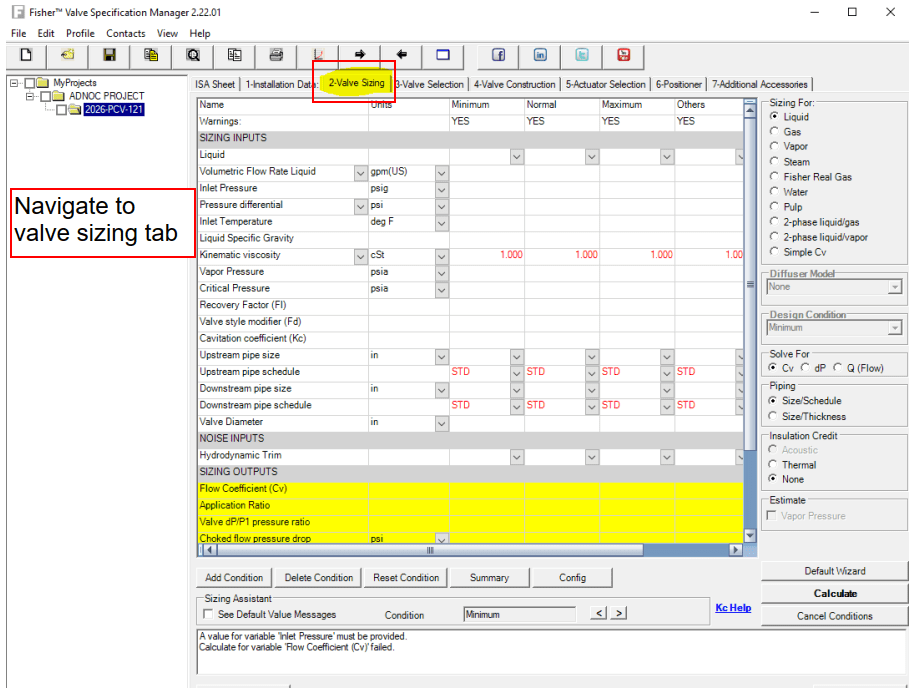Open the Profile menu
Image resolution: width=916 pixels, height=690 pixels.
80,33
